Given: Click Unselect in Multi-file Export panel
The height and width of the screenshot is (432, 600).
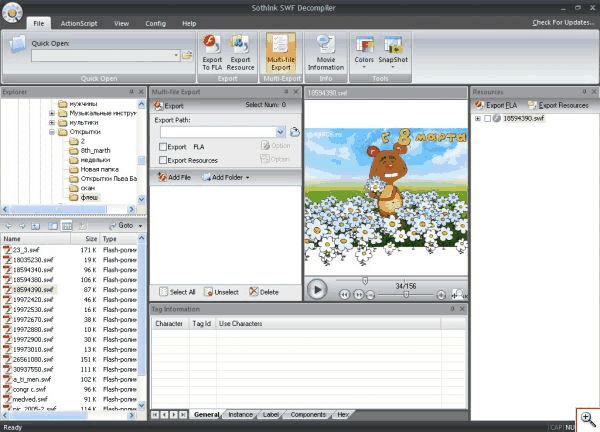Looking at the screenshot, I should [x=222, y=292].
